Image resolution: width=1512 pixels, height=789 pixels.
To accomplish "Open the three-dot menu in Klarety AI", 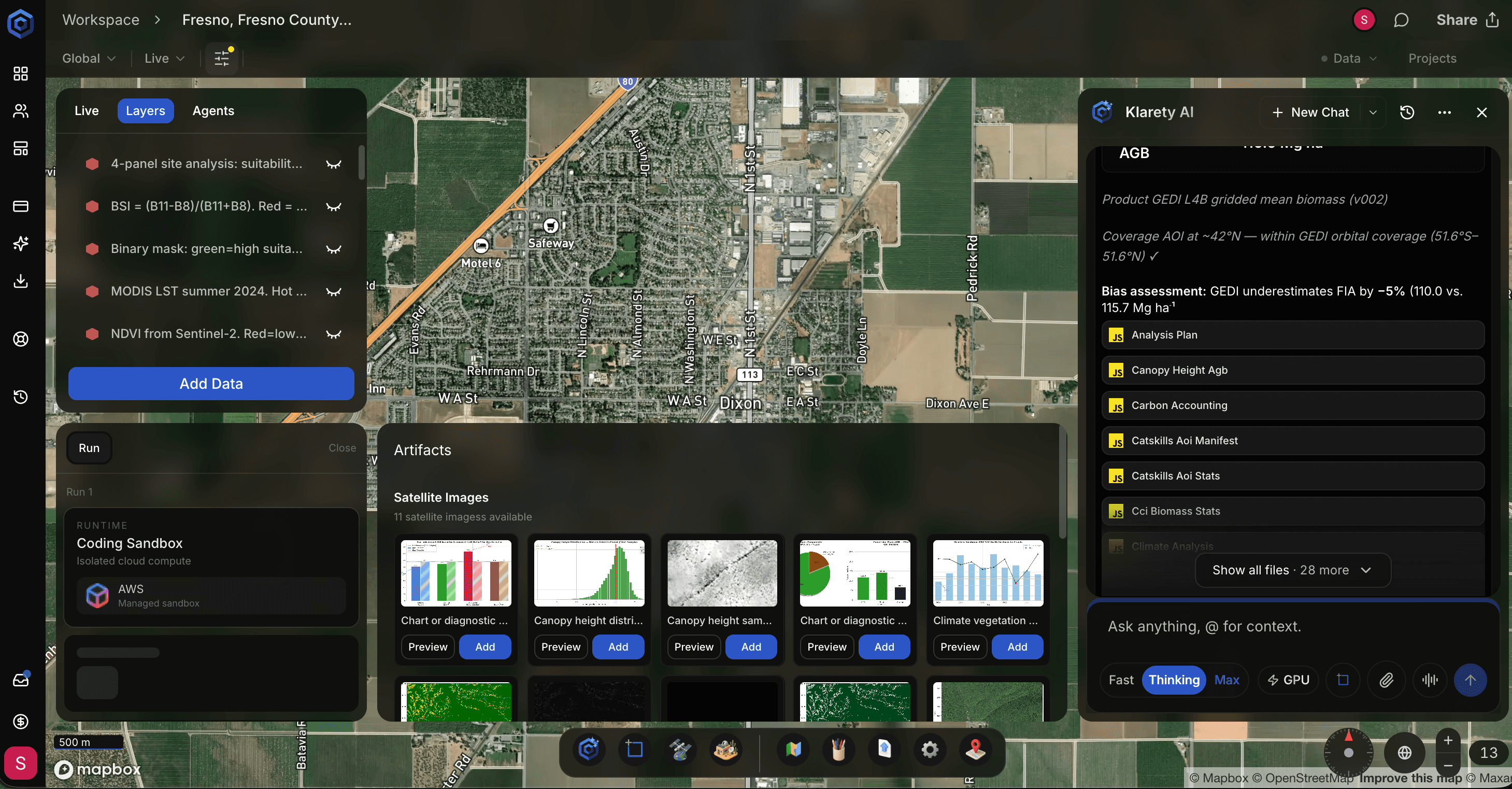I will pos(1445,112).
